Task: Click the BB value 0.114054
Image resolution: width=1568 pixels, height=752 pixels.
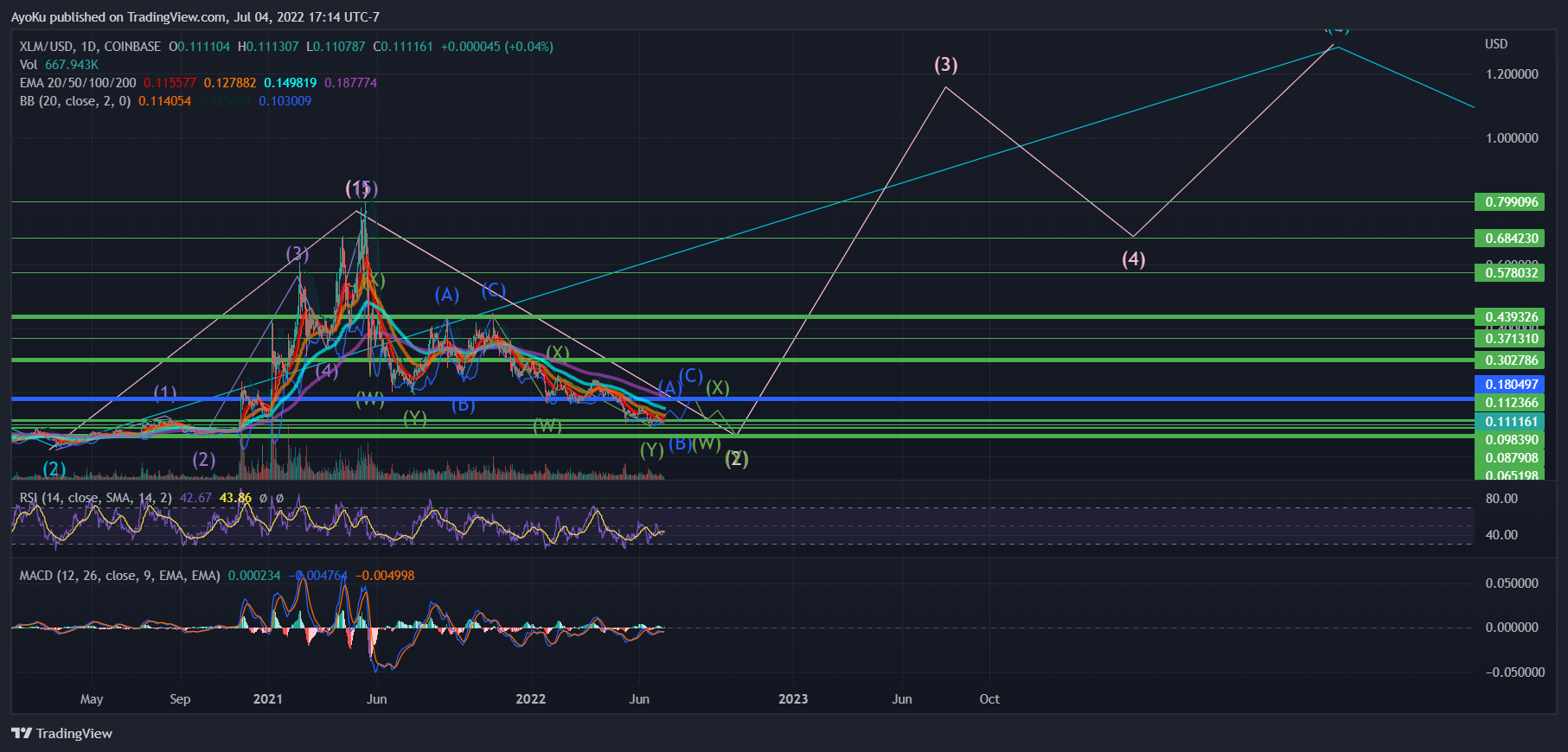Action: [x=164, y=101]
